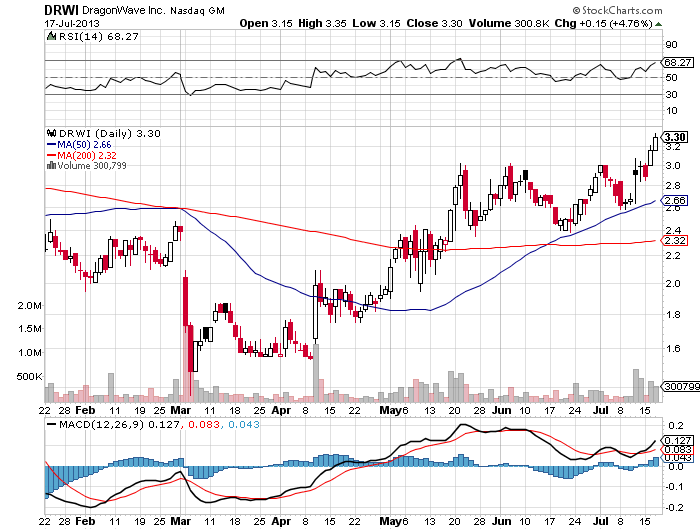Screen dimensions: 700x530
Task: Click the 17-Jul-2013 date label
Action: tap(72, 23)
